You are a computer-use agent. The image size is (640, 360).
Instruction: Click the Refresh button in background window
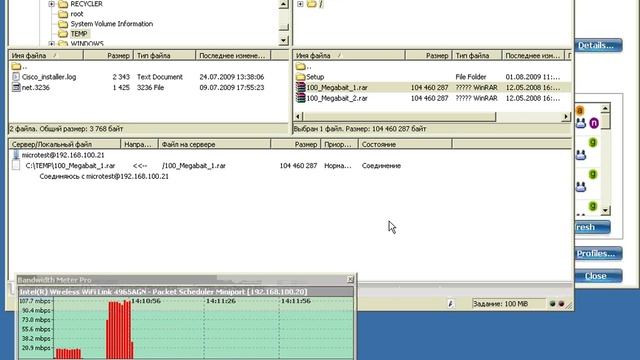[592, 227]
